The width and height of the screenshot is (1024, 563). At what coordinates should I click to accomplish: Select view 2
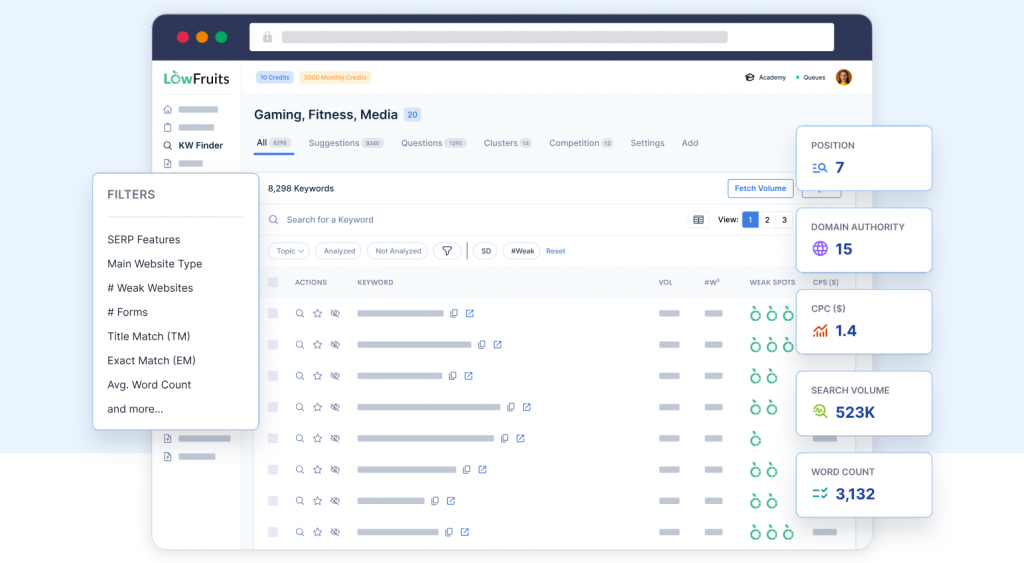click(x=767, y=220)
